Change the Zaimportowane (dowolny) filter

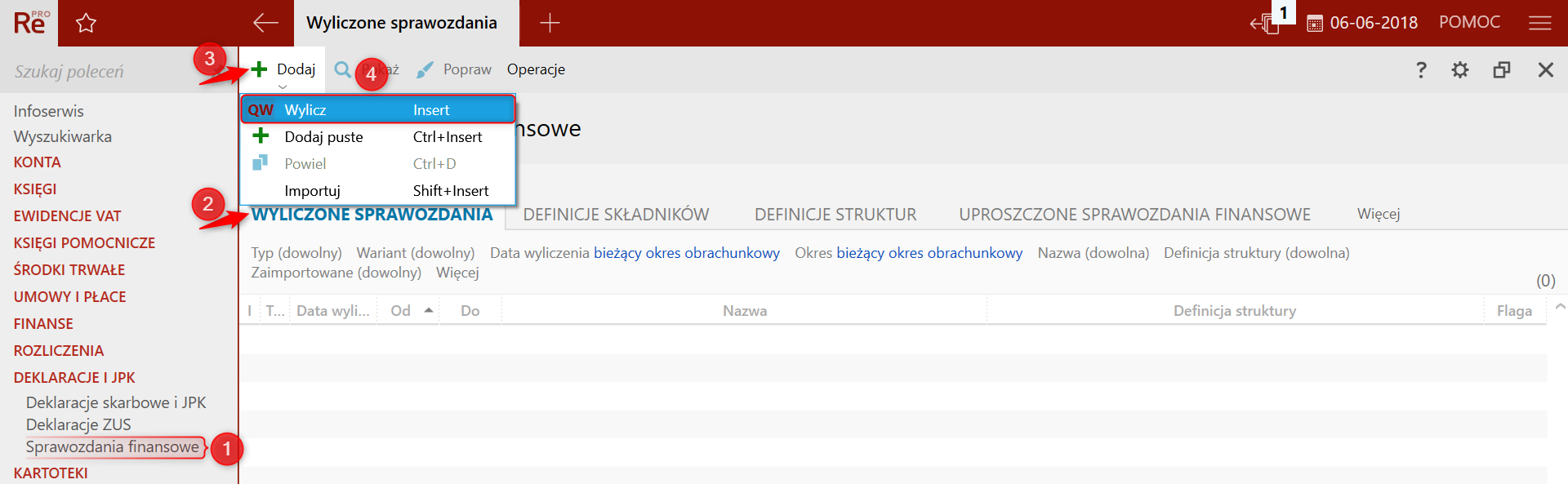coord(336,273)
